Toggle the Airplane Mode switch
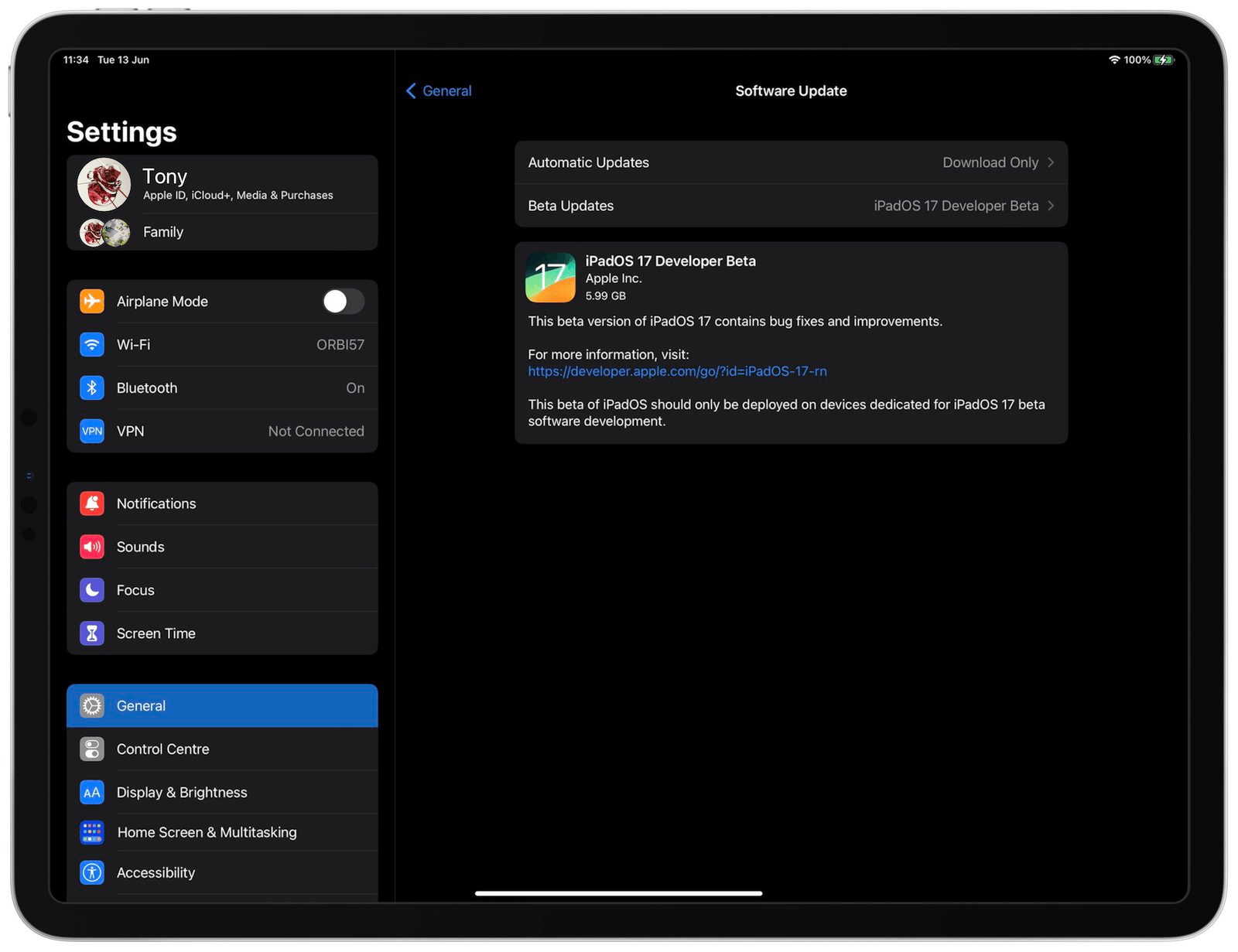The image size is (1238, 952). 344,302
